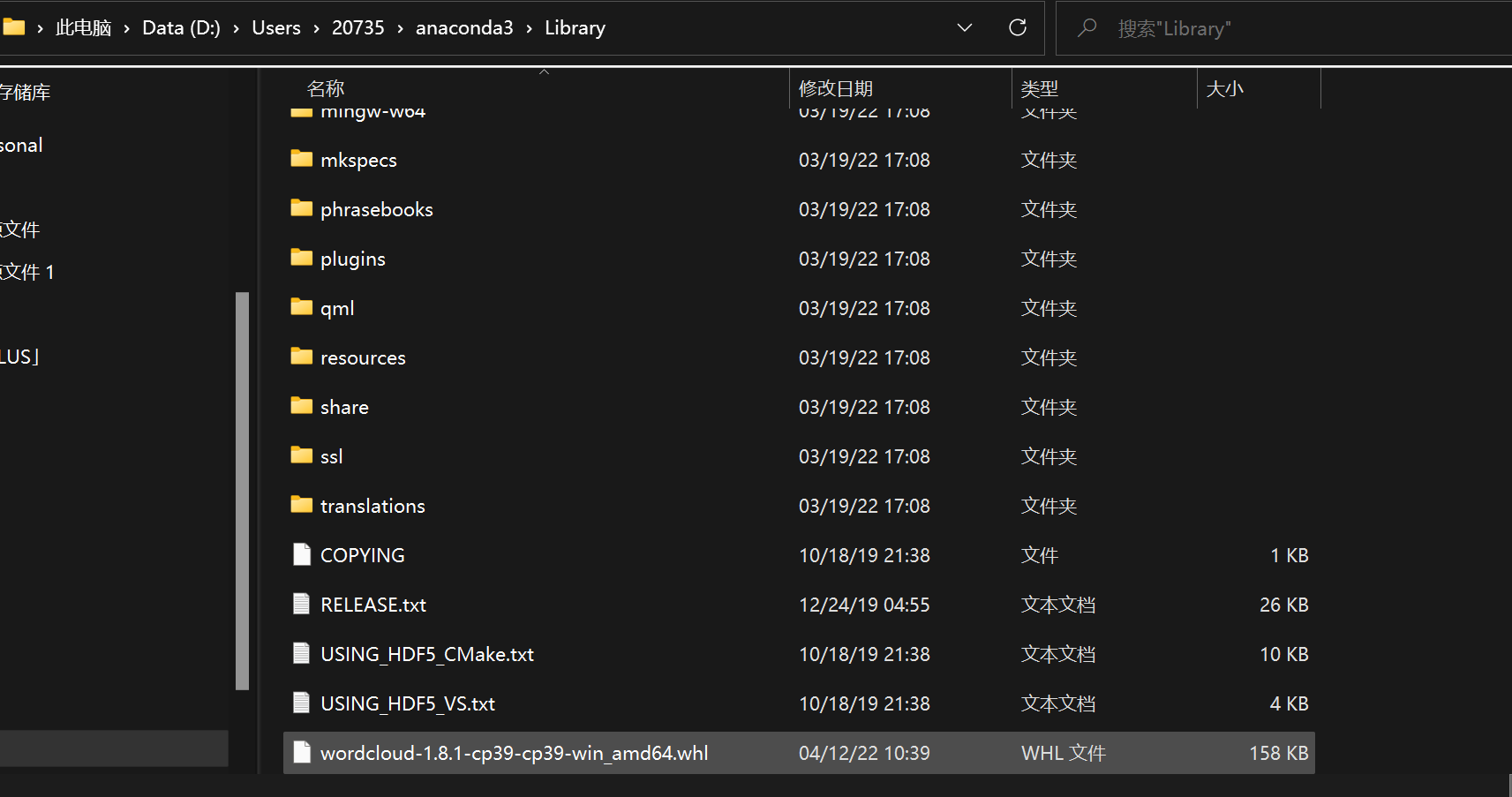
Task: Open the address history dropdown arrow
Action: click(x=965, y=27)
